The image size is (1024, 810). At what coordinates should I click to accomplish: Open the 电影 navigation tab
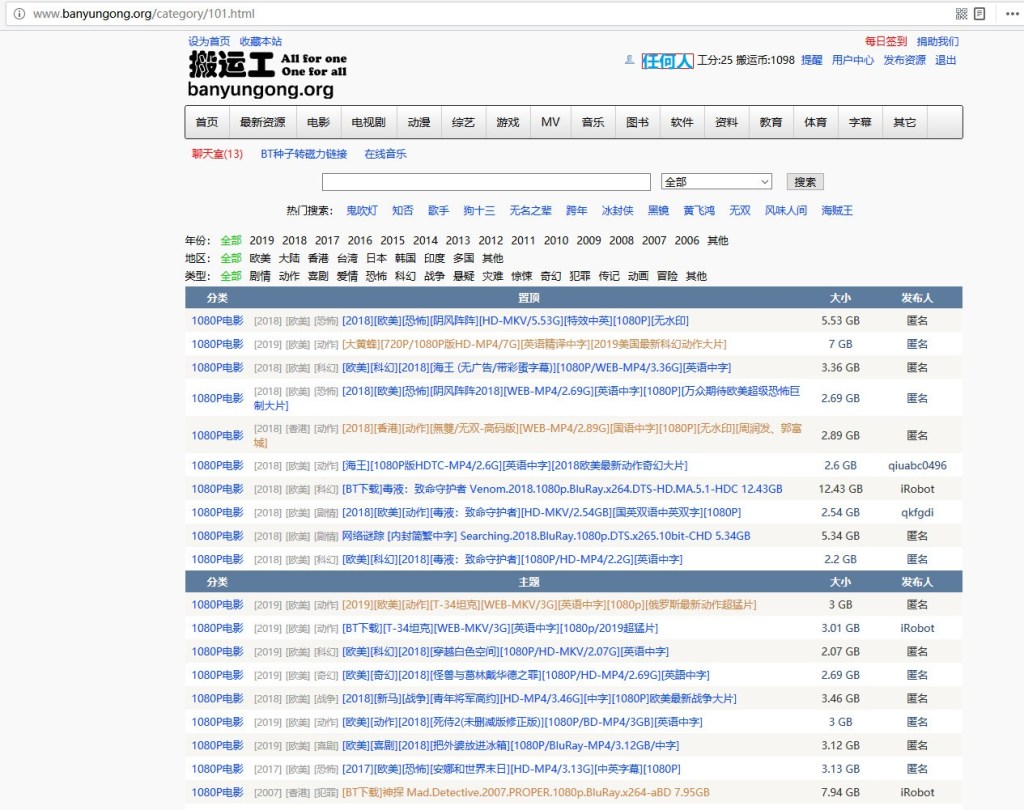318,122
